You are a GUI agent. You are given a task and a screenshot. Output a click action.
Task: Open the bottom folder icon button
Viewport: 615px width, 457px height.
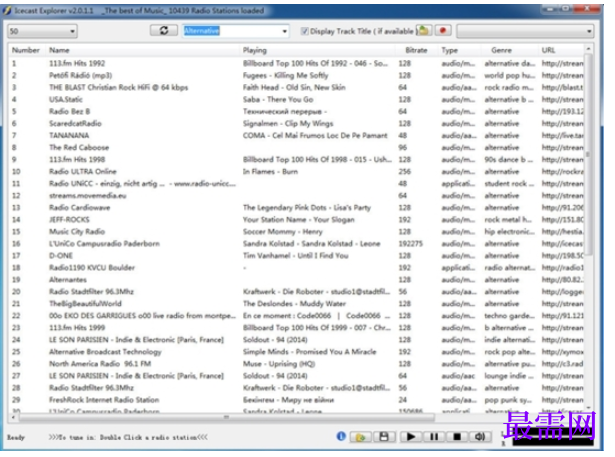pyautogui.click(x=360, y=437)
